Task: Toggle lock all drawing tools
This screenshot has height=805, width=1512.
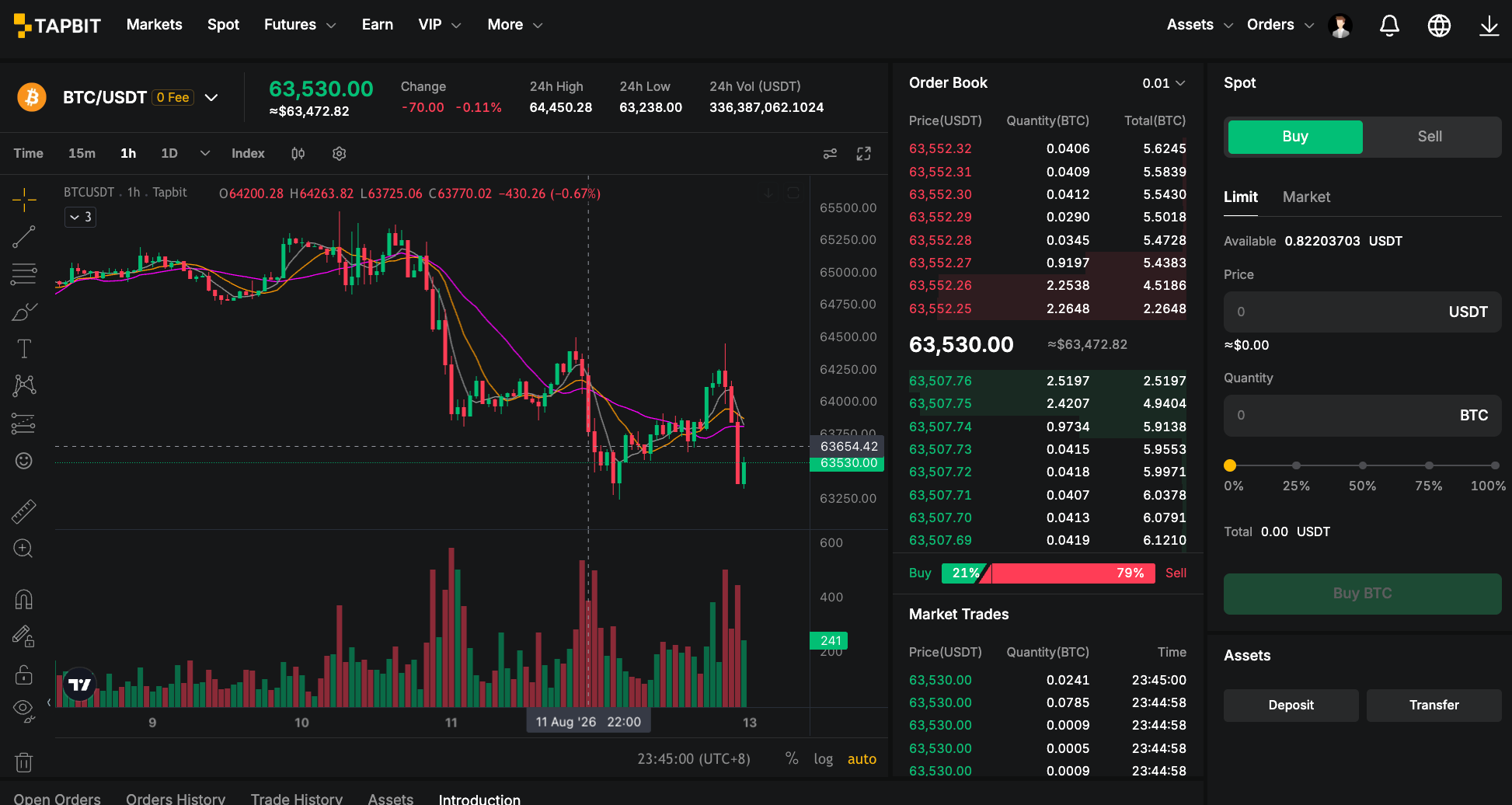Action: click(x=24, y=674)
